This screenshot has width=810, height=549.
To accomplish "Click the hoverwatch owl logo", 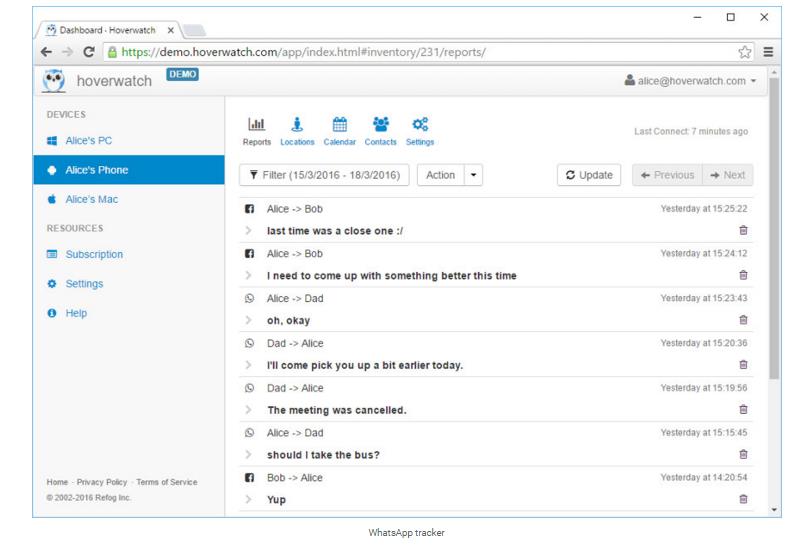I will point(54,81).
